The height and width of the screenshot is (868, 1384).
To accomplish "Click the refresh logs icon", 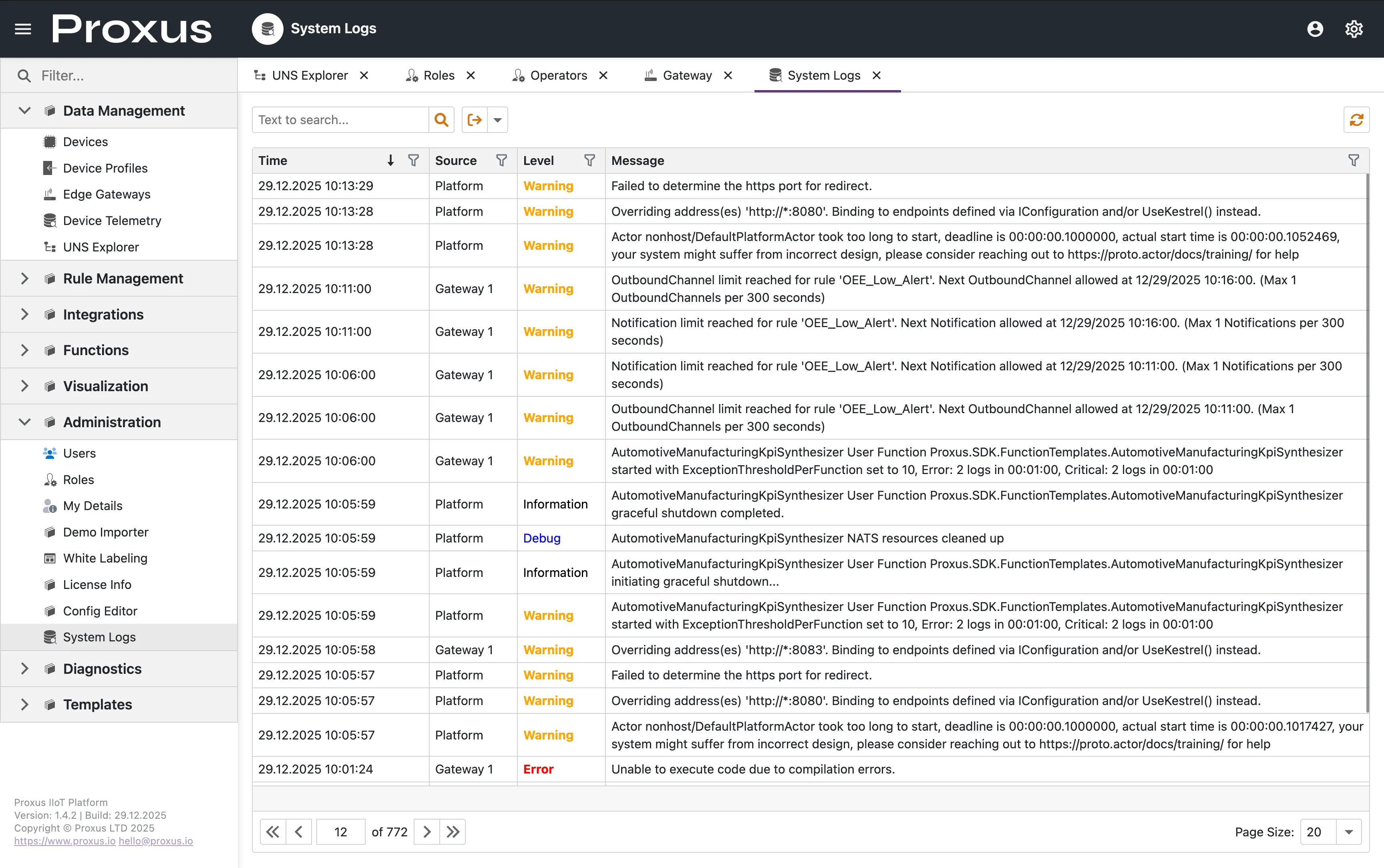I will click(x=1356, y=119).
